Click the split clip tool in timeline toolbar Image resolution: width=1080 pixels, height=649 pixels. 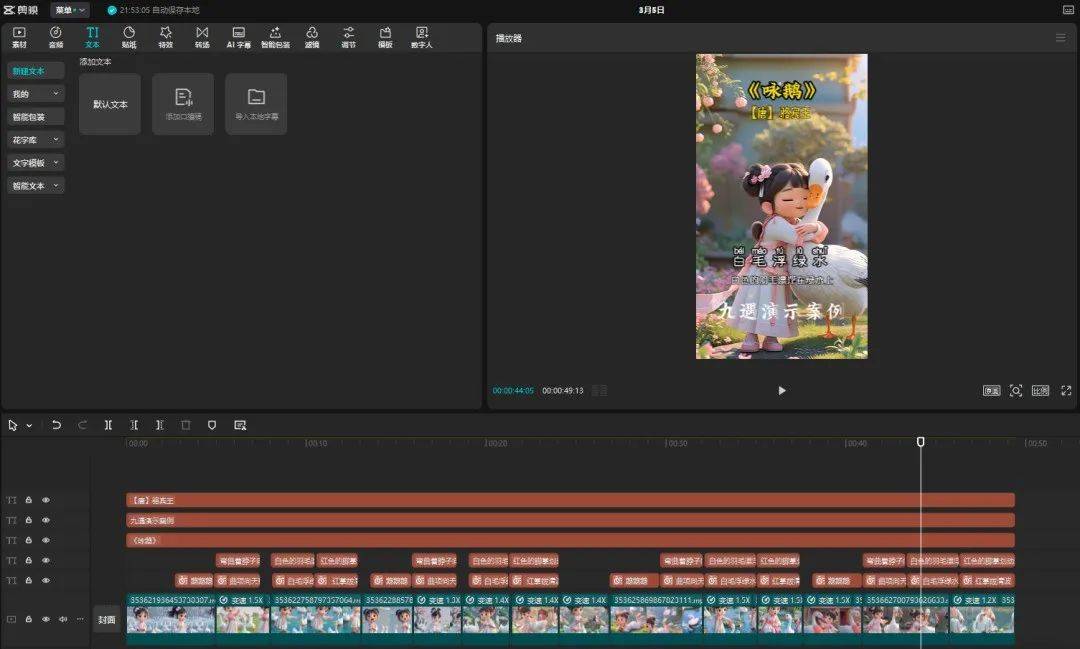click(108, 425)
